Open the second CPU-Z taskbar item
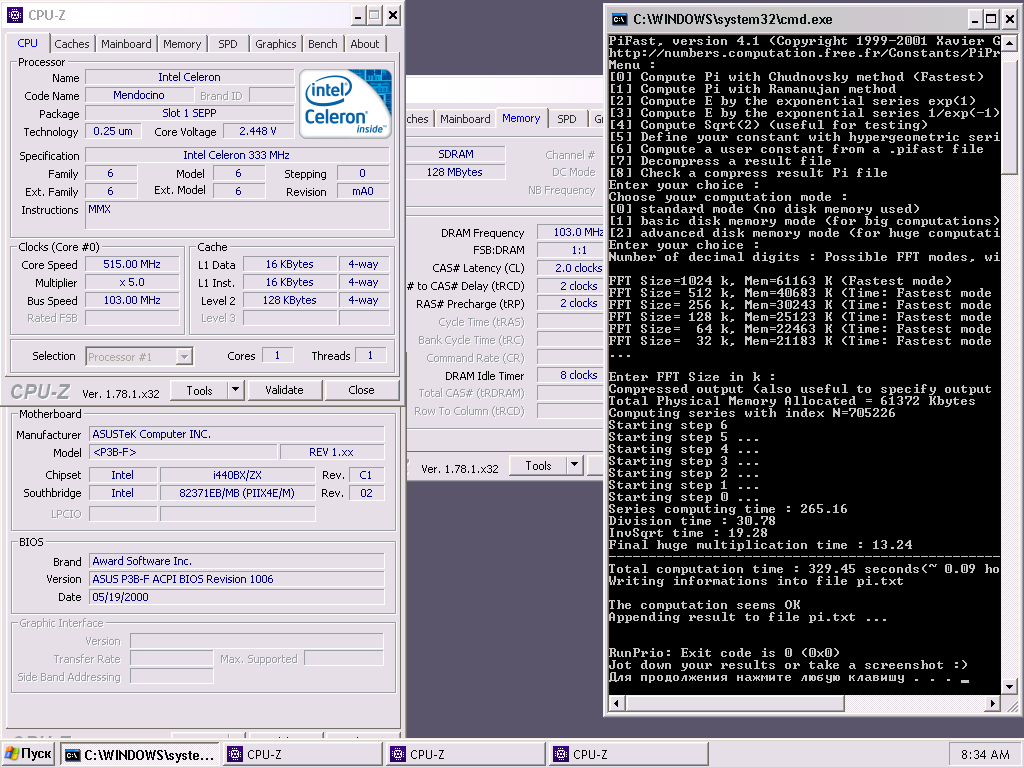This screenshot has height=768, width=1024. click(x=466, y=754)
